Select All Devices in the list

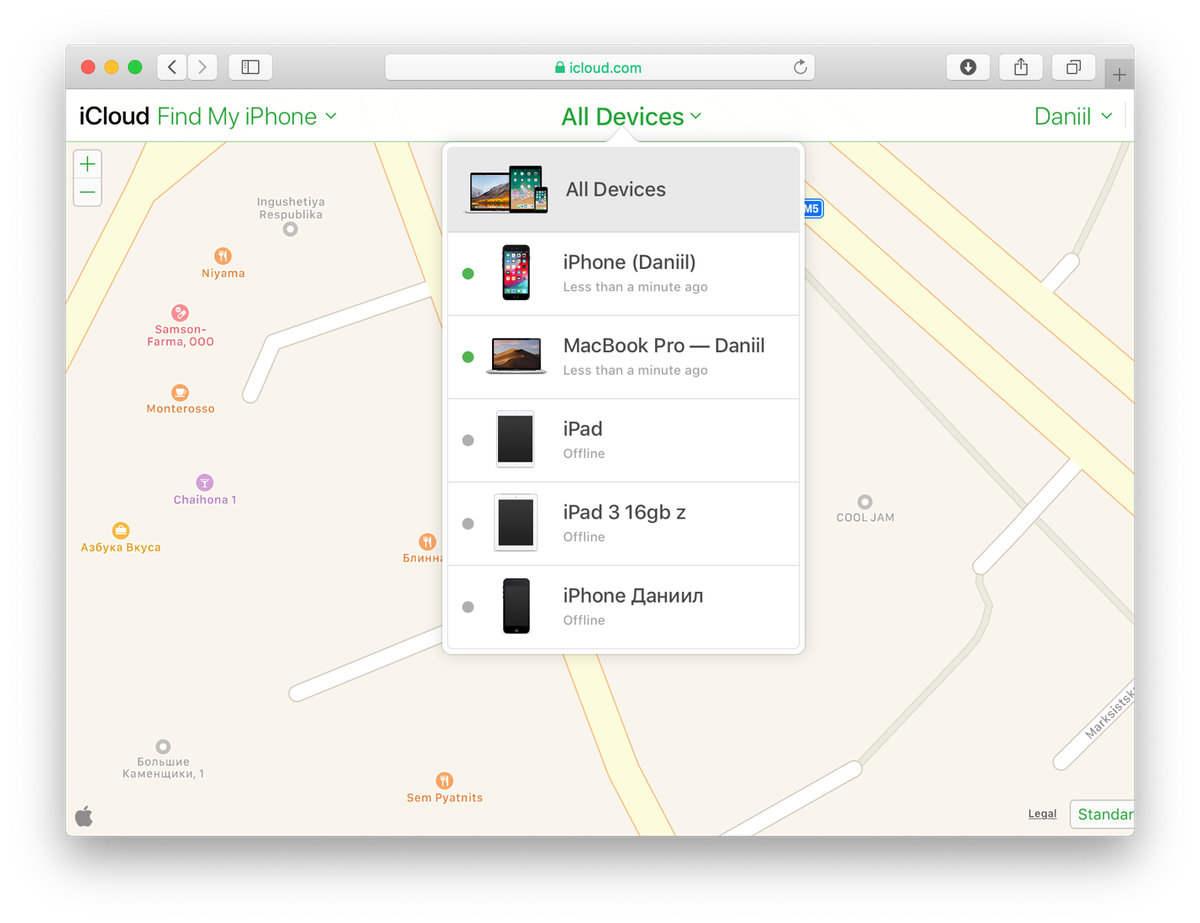pos(623,189)
